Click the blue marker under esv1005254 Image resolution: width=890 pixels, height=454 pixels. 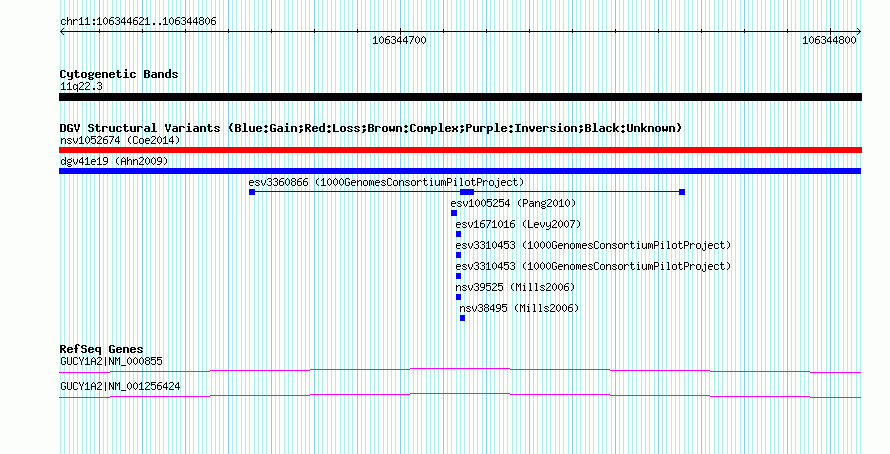point(454,213)
